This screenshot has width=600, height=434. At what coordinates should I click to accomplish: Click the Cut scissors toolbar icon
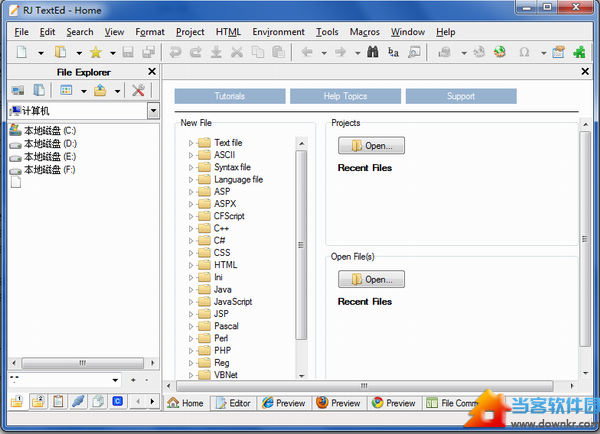point(237,52)
